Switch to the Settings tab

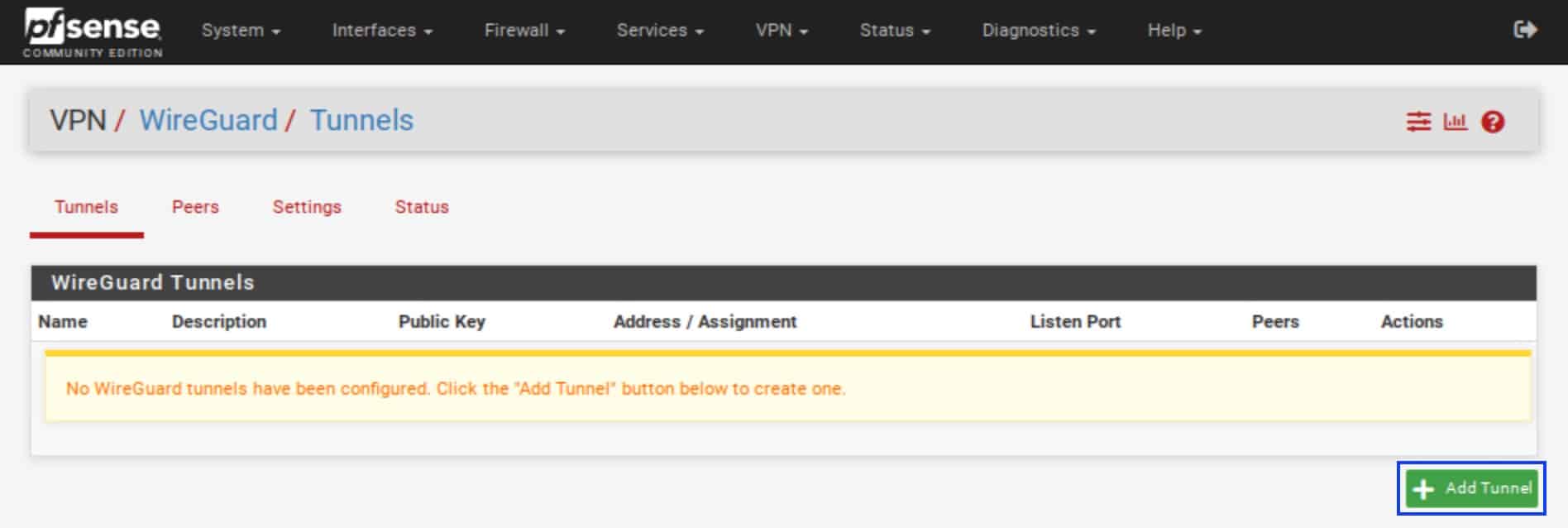click(307, 207)
